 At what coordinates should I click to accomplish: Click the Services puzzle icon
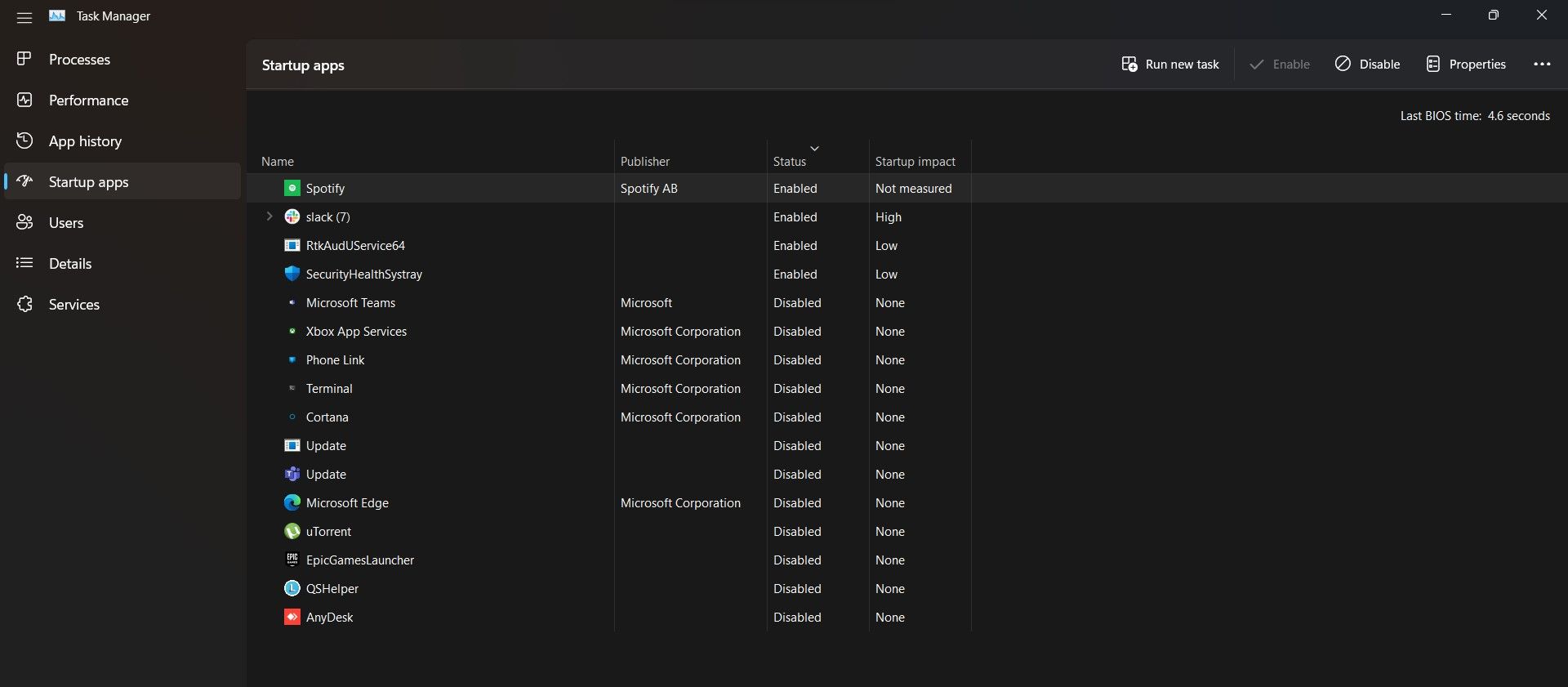click(24, 304)
